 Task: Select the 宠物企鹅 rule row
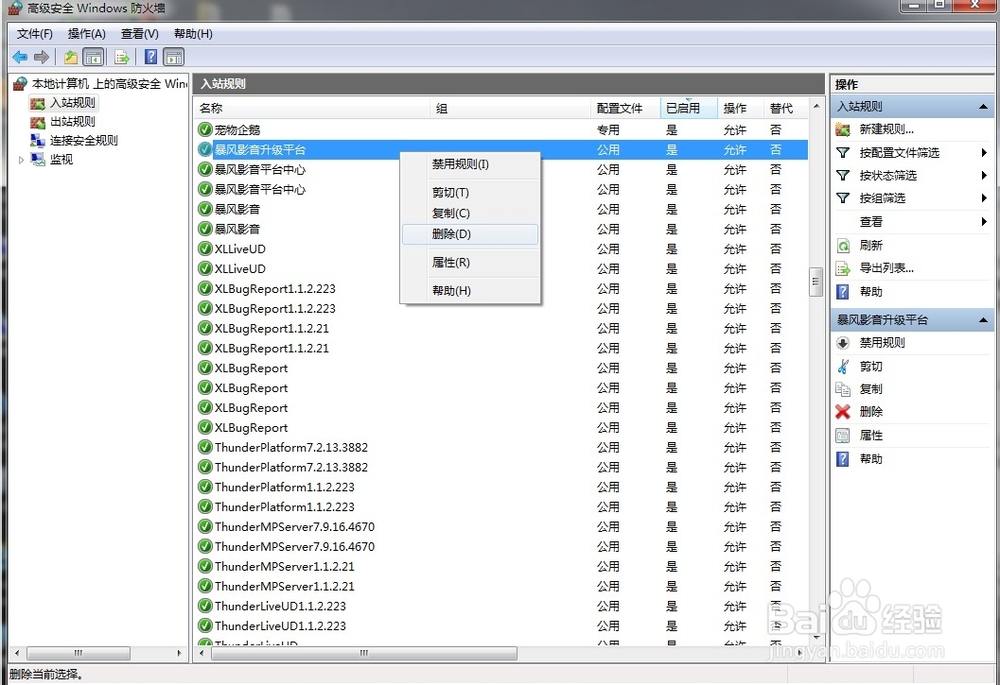(x=501, y=129)
